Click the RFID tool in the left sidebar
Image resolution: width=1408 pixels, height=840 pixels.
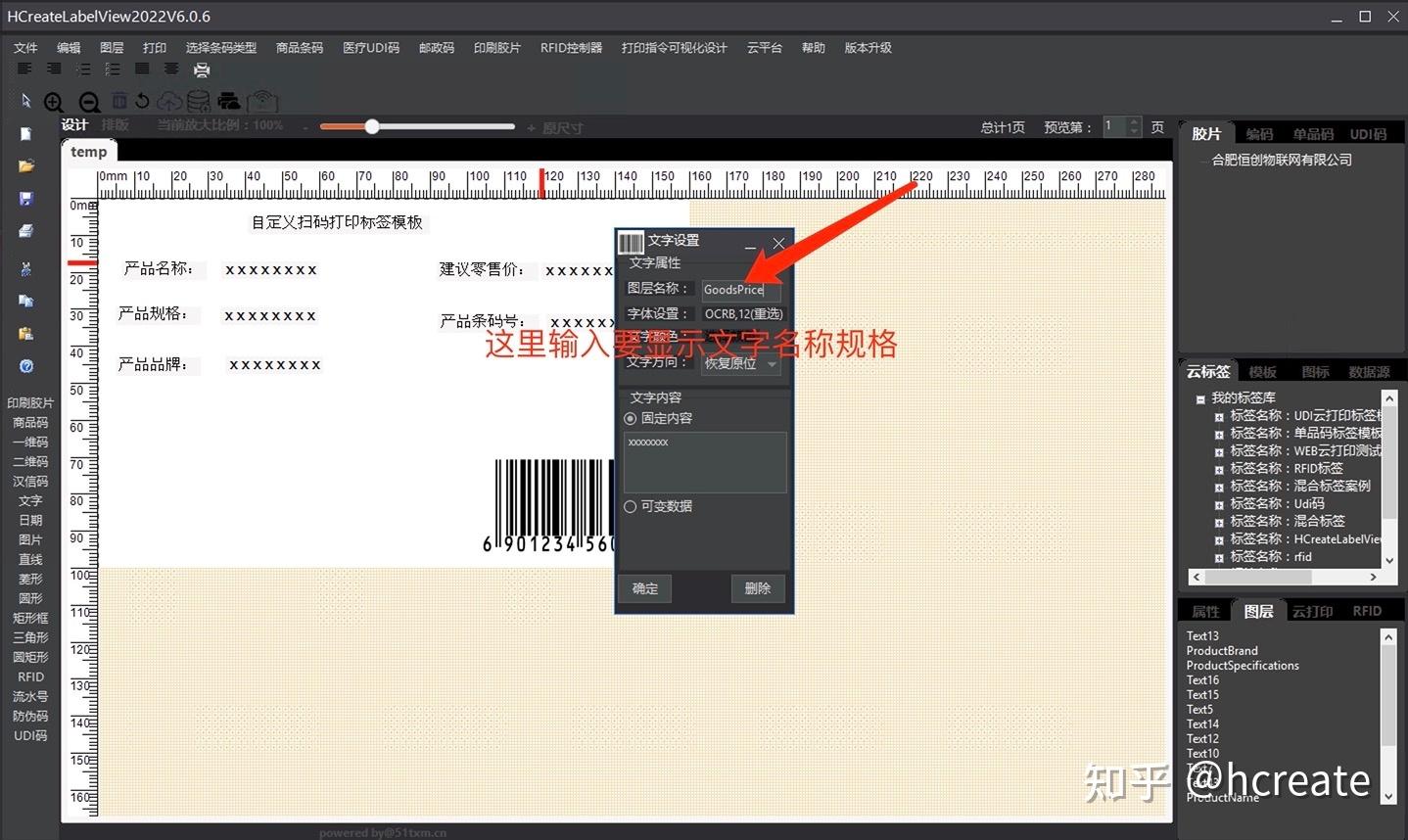tap(29, 677)
